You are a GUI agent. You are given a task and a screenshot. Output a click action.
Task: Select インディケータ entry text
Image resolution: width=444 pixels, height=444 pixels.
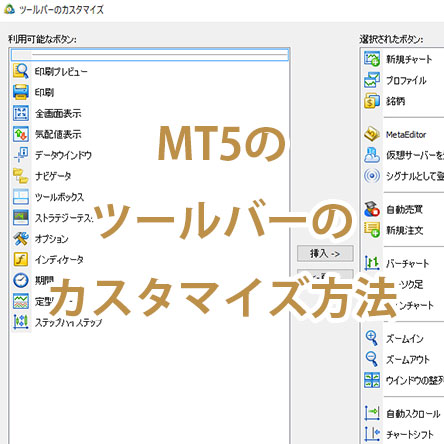(59, 260)
